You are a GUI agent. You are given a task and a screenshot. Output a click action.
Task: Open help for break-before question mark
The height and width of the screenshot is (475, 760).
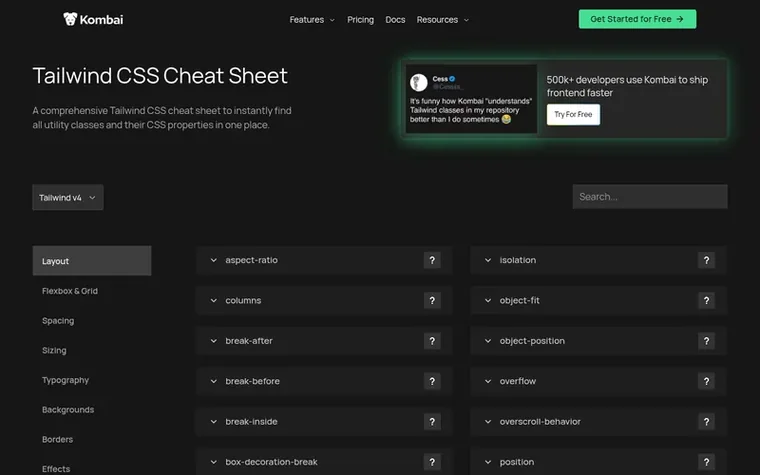click(x=432, y=381)
